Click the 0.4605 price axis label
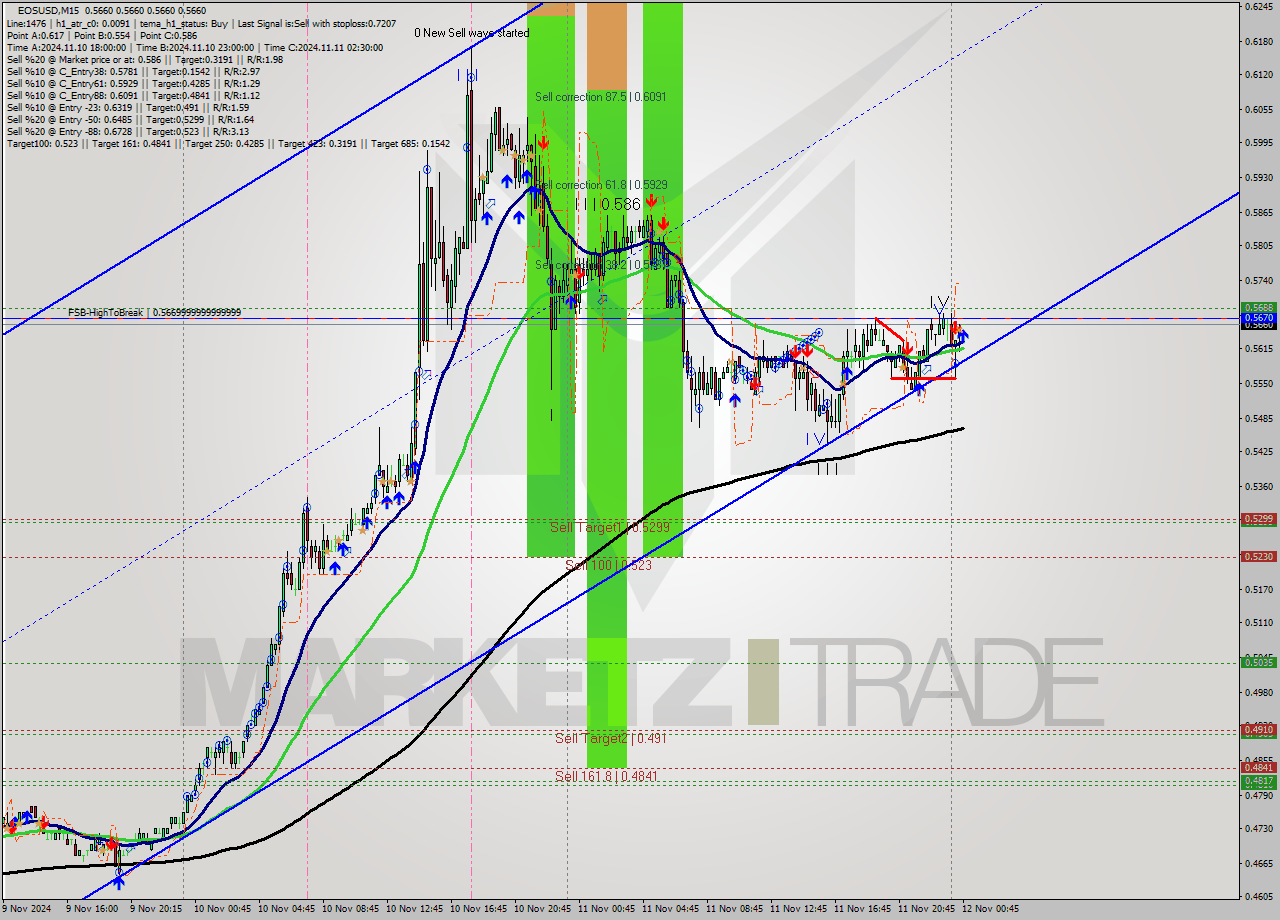The image size is (1280, 920). click(x=1258, y=897)
